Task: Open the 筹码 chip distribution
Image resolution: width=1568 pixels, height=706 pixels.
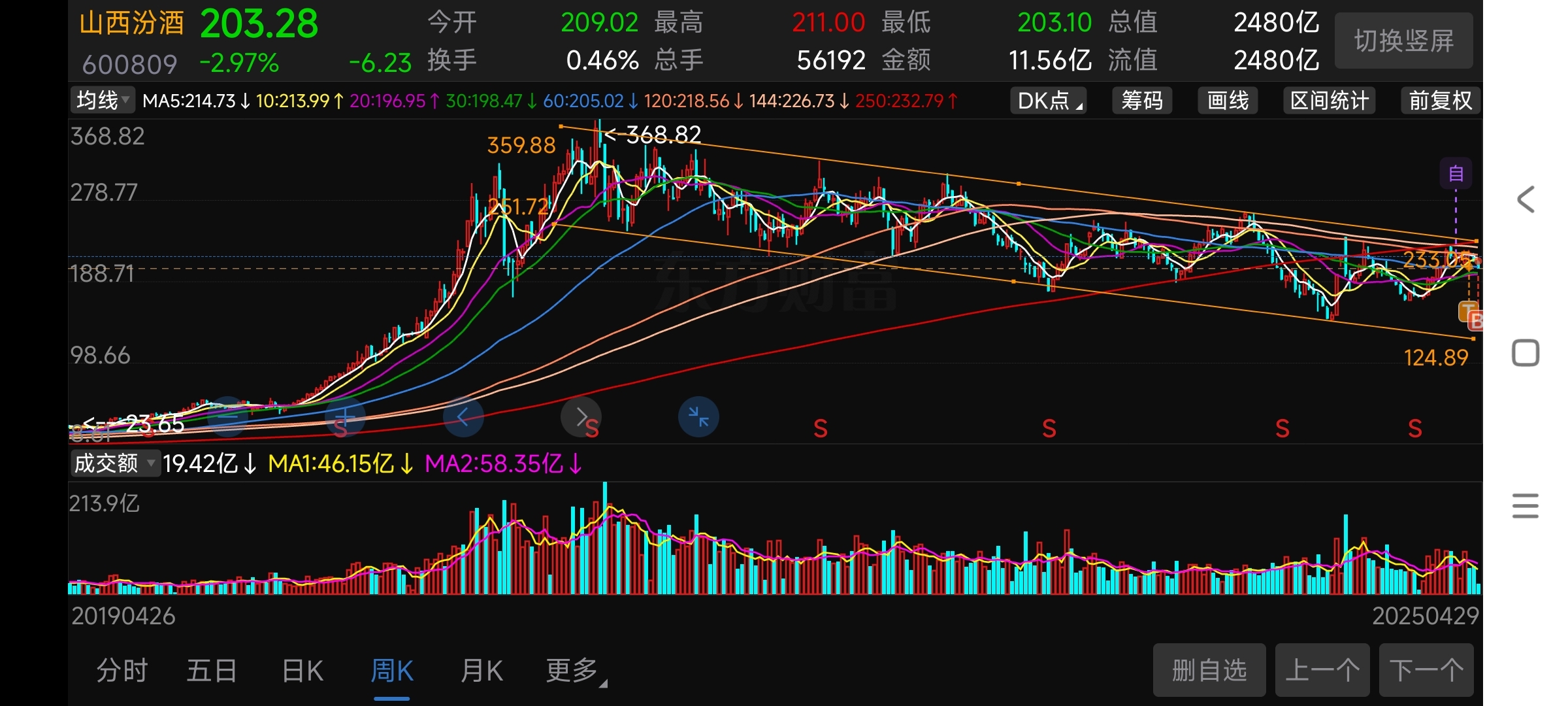Action: point(1142,101)
